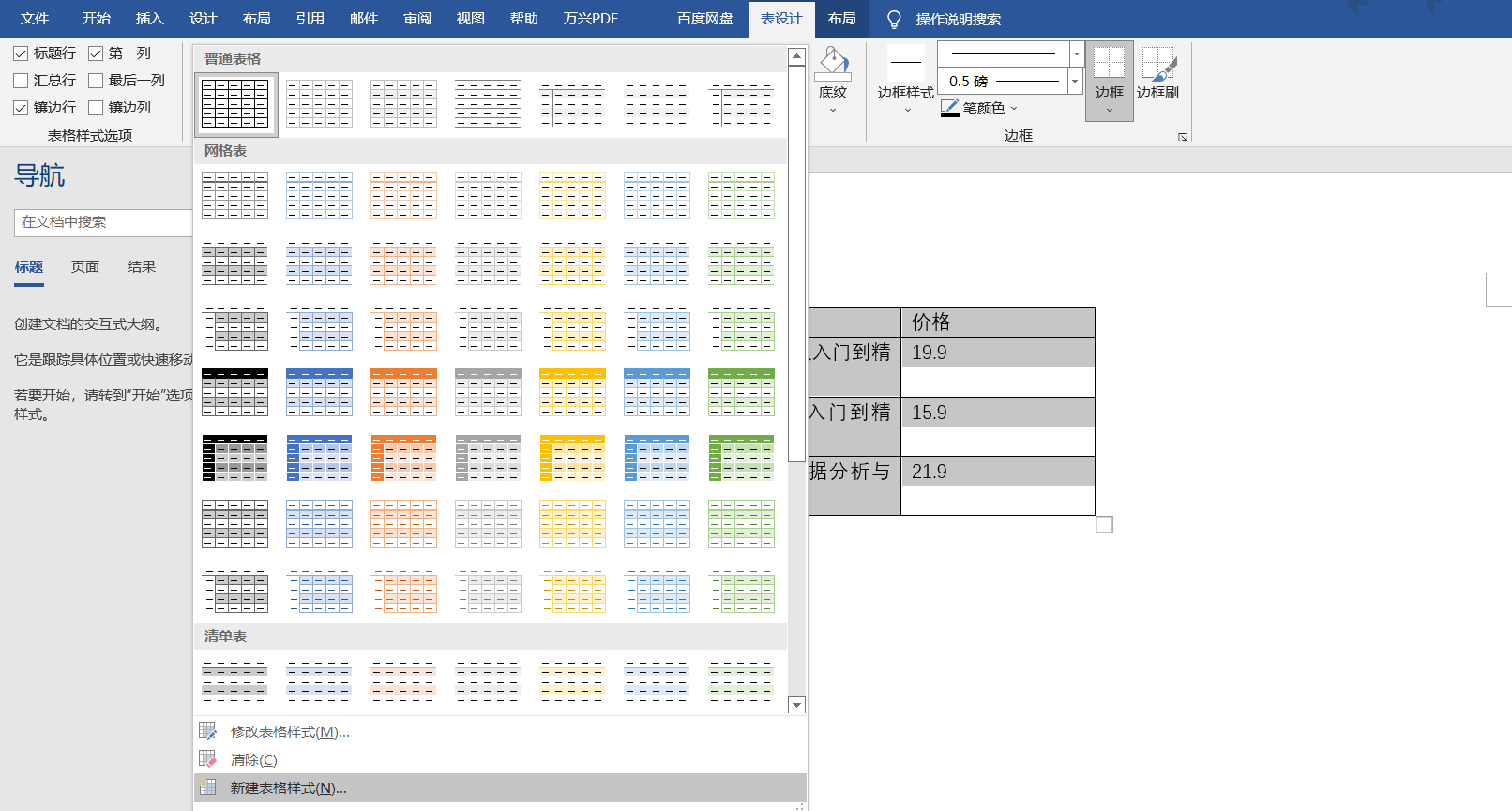Open the 万兴PDF tab

(590, 19)
